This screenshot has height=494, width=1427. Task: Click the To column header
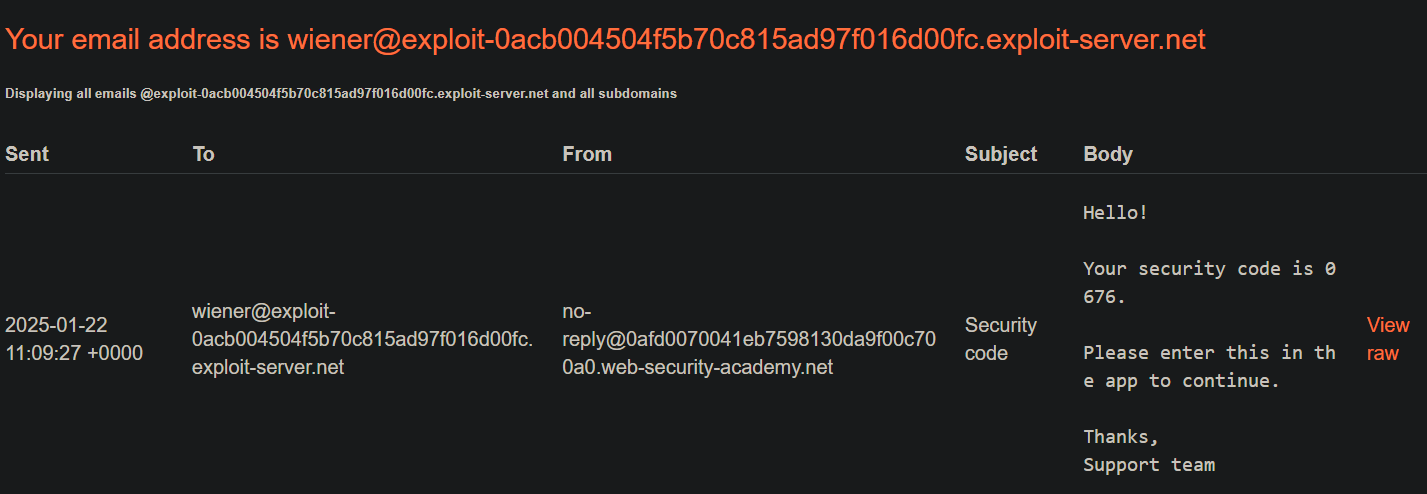tap(203, 154)
